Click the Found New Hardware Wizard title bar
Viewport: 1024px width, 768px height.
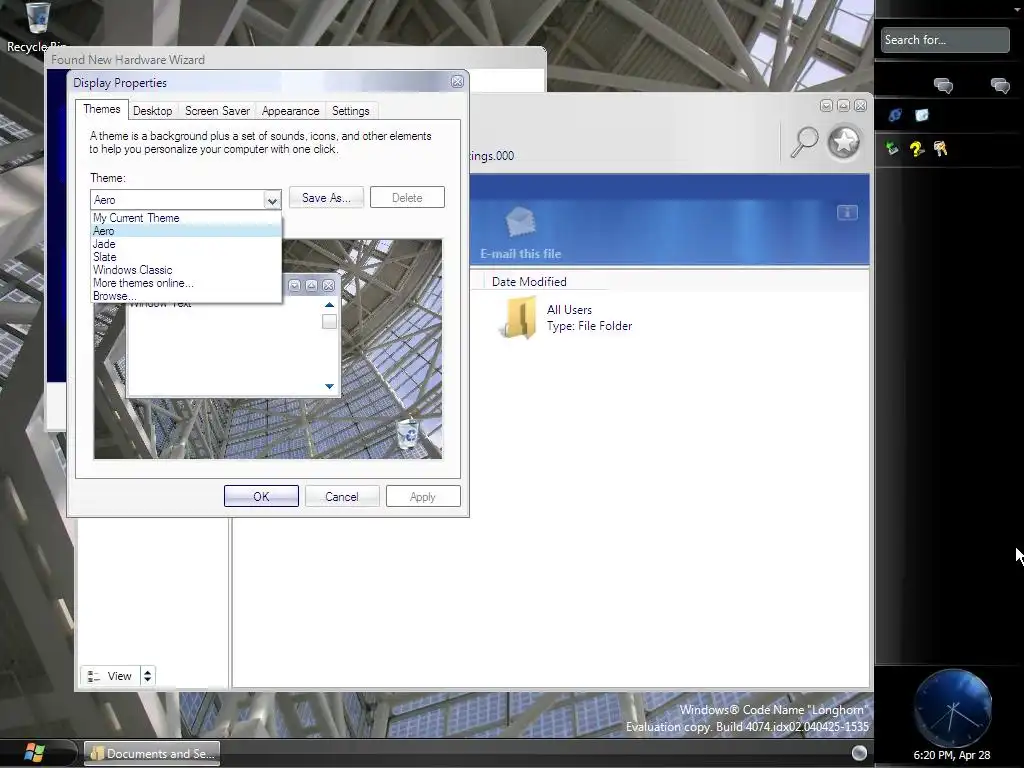[295, 59]
